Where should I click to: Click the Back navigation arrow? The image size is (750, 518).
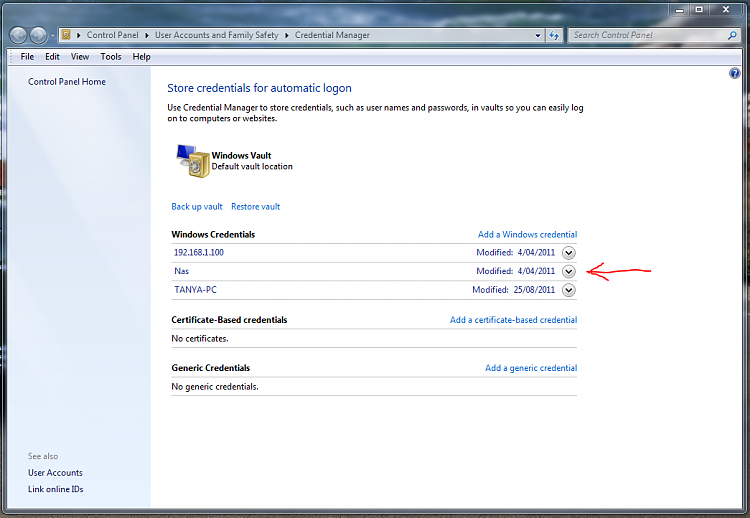(x=19, y=35)
